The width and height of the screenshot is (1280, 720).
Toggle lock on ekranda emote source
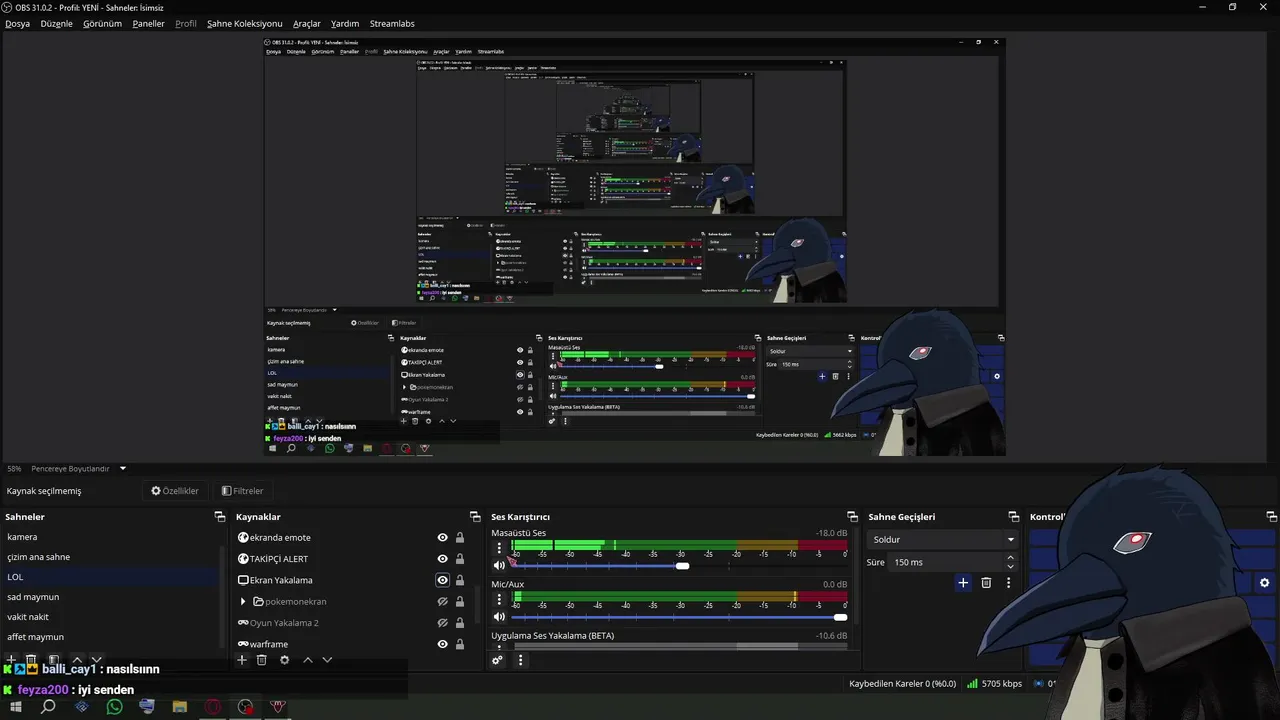coord(460,537)
